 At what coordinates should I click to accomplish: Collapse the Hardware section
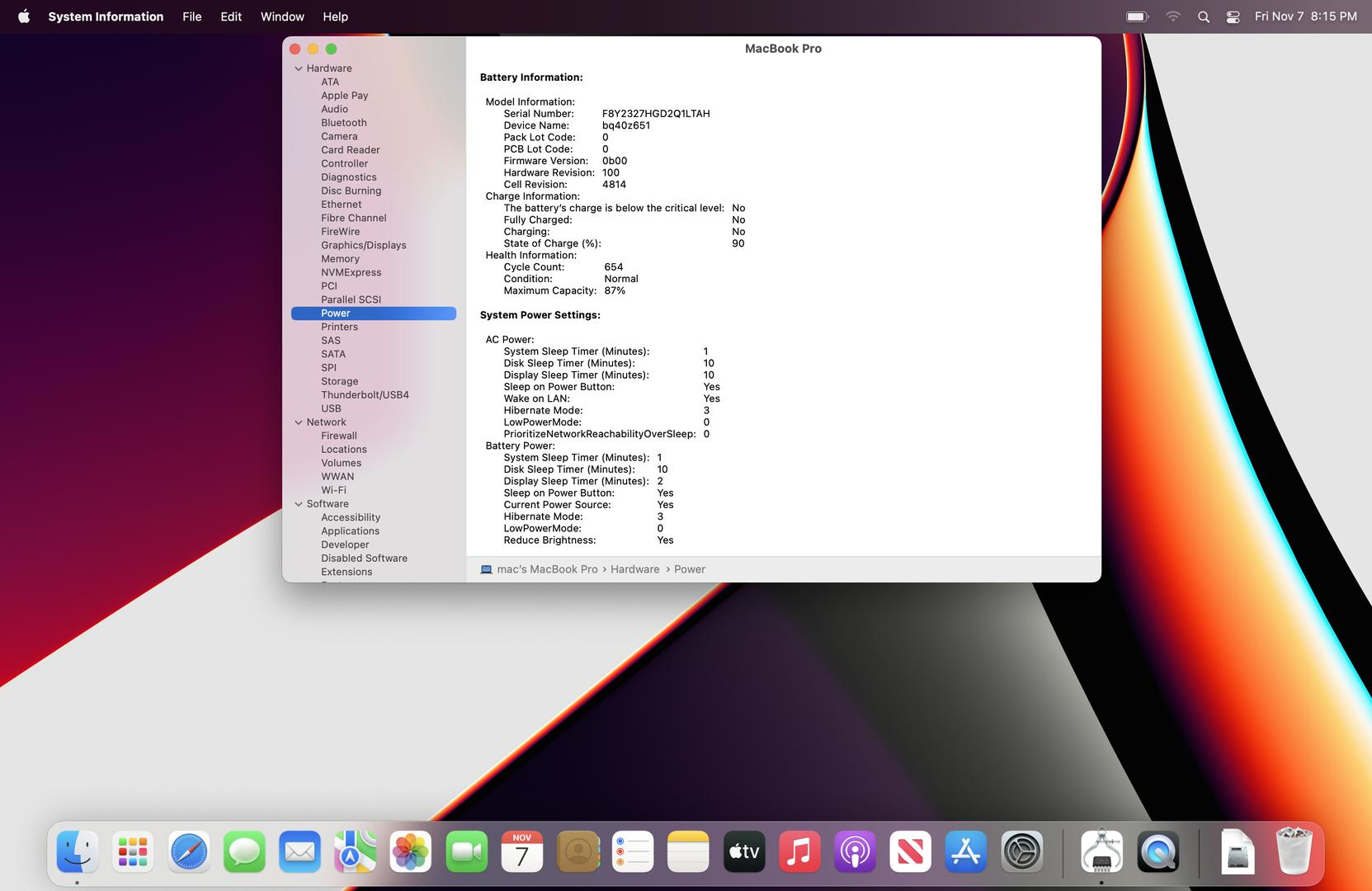(x=299, y=68)
